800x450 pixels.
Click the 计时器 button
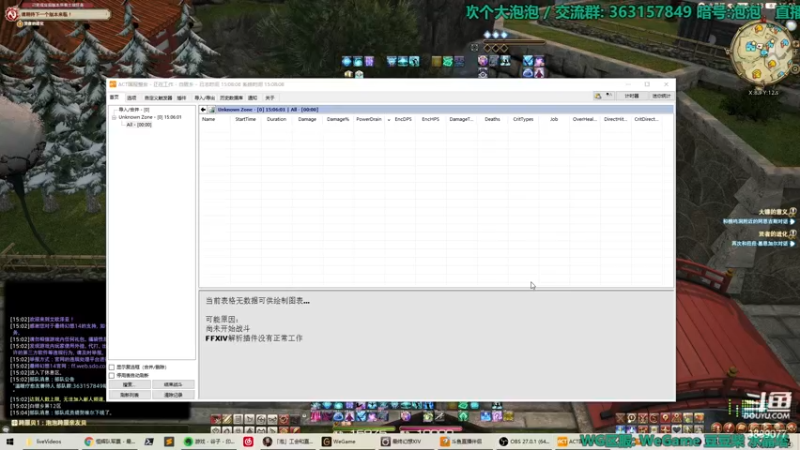click(632, 96)
